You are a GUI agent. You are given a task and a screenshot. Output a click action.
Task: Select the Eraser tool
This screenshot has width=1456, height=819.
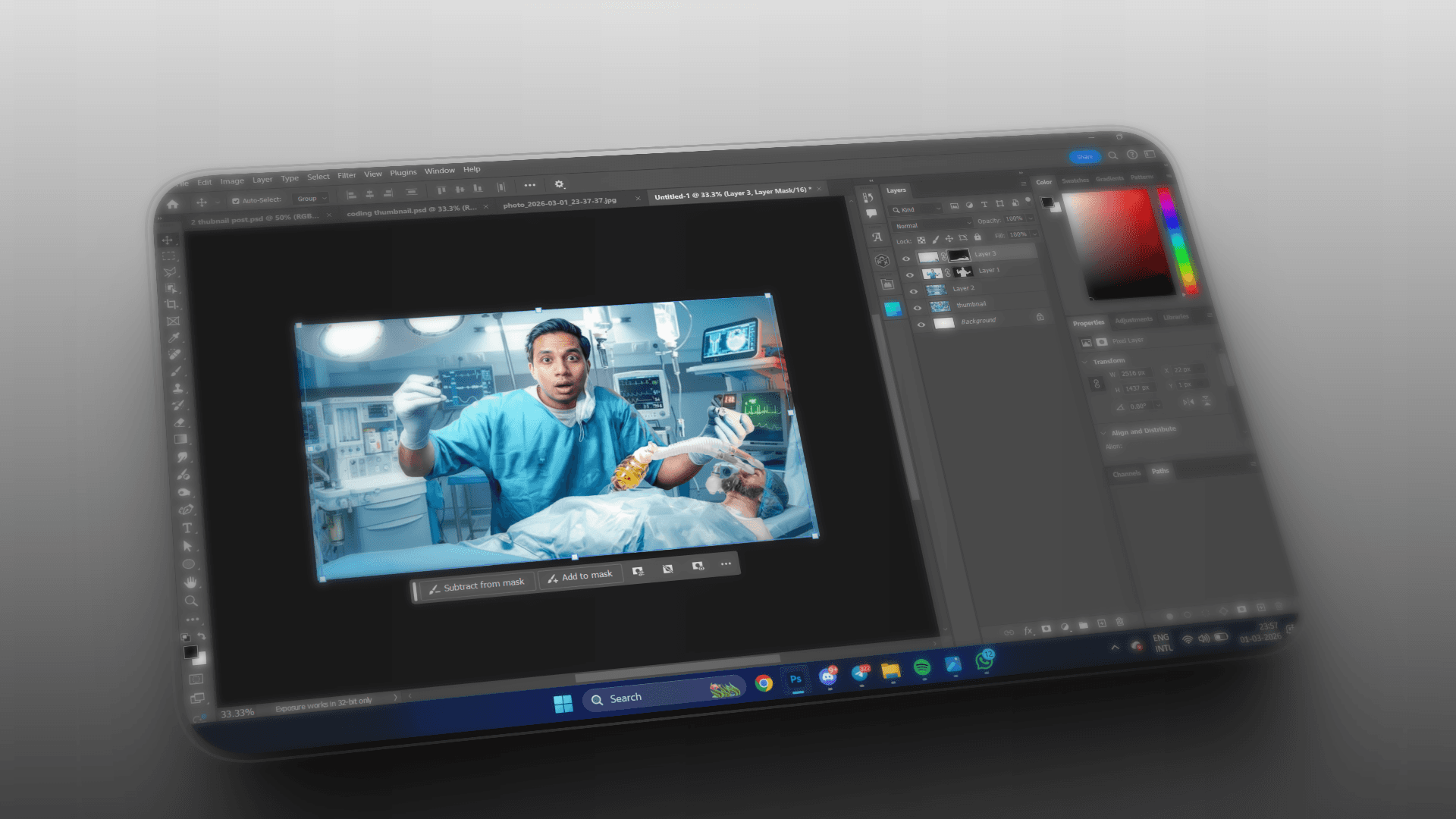[x=180, y=422]
